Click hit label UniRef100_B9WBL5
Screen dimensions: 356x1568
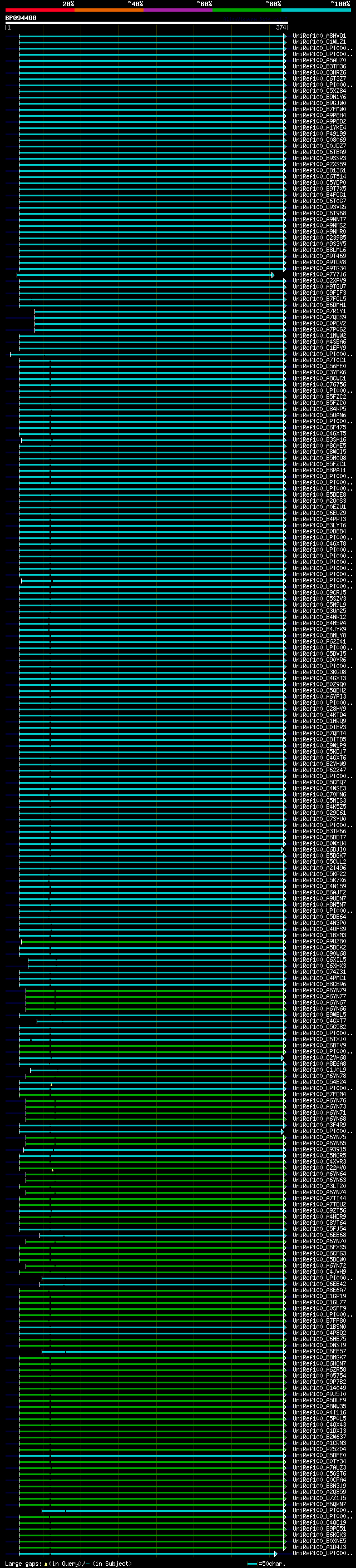(319, 1015)
